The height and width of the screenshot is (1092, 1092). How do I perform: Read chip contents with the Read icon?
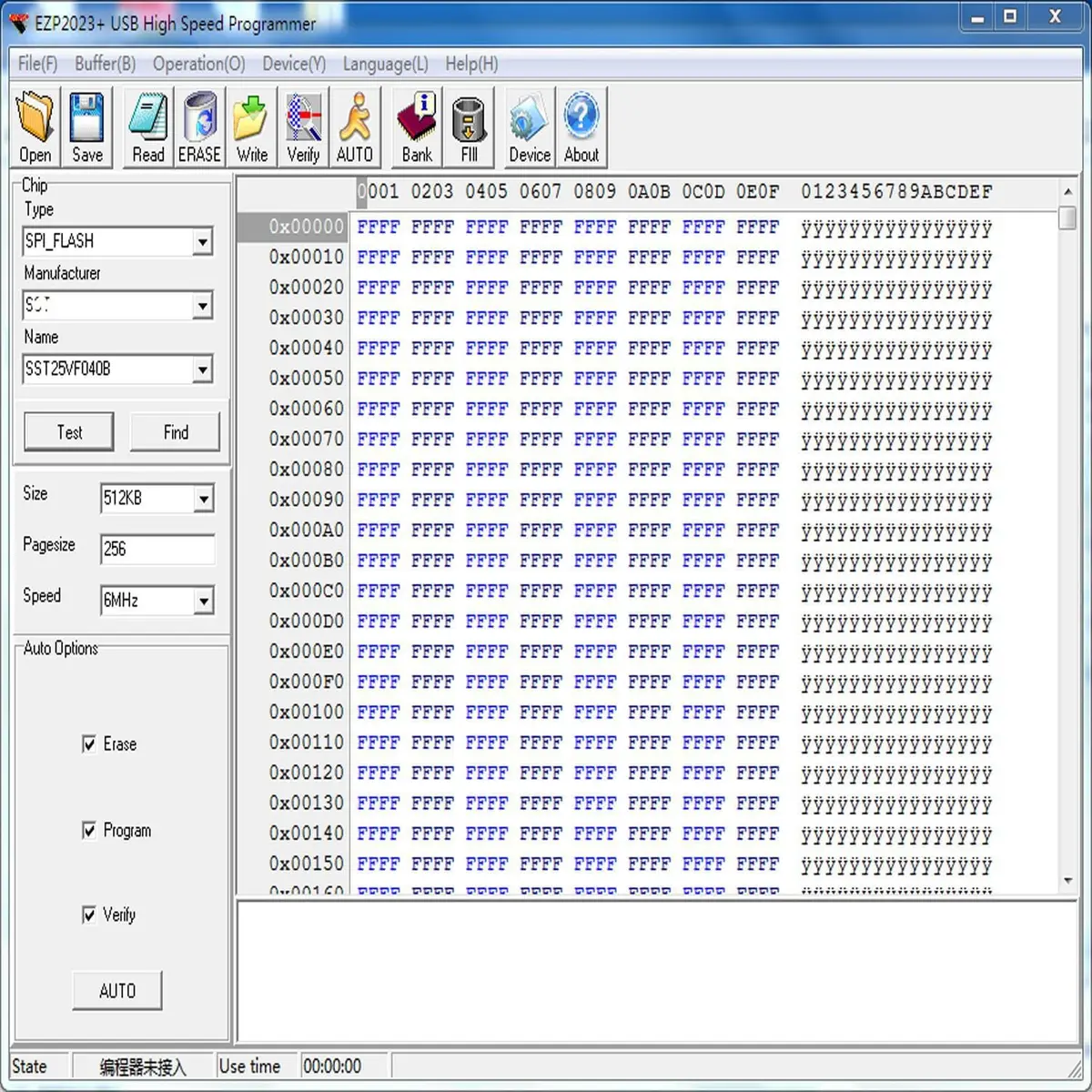point(148,127)
